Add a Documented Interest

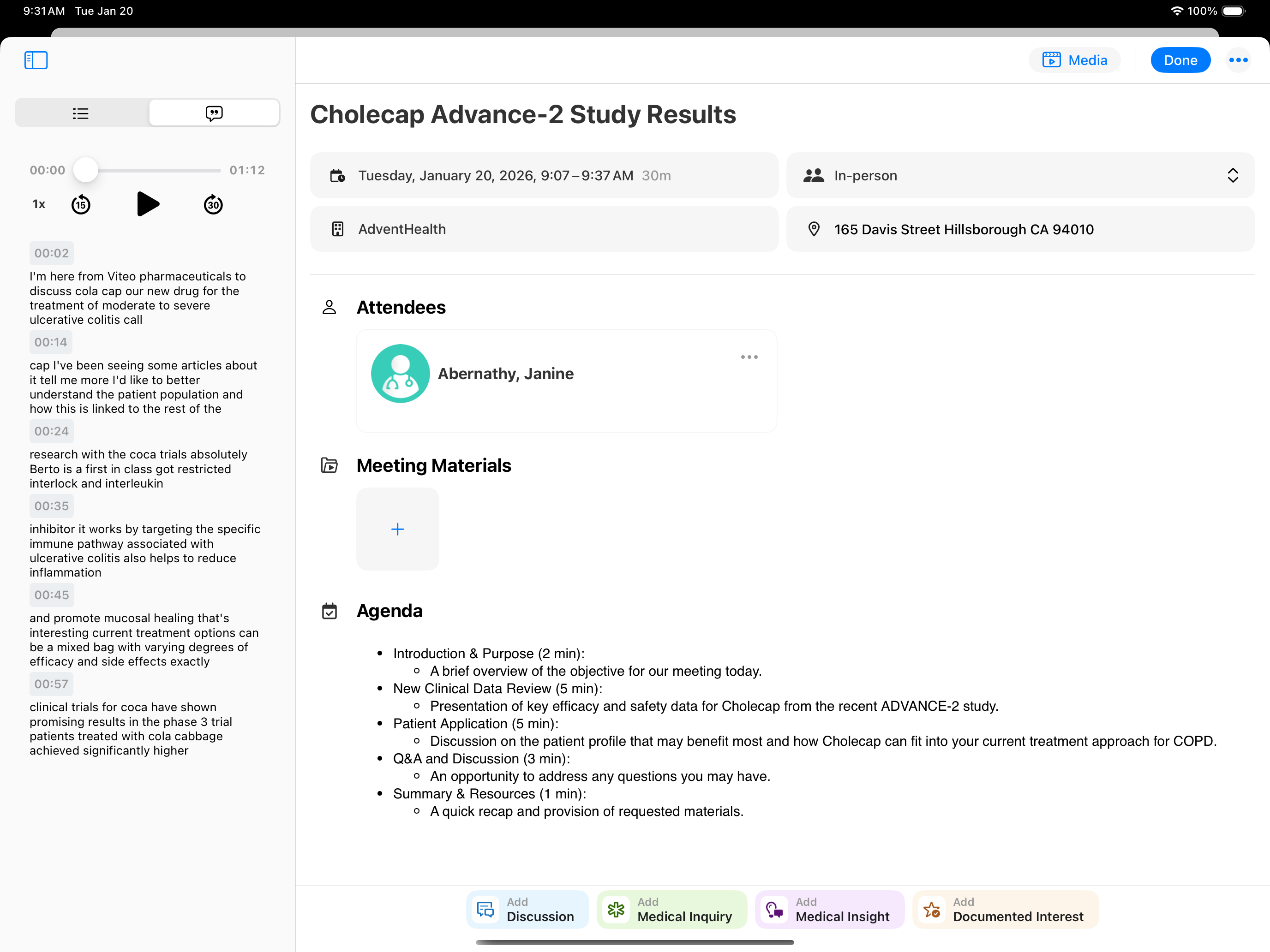pos(1005,910)
